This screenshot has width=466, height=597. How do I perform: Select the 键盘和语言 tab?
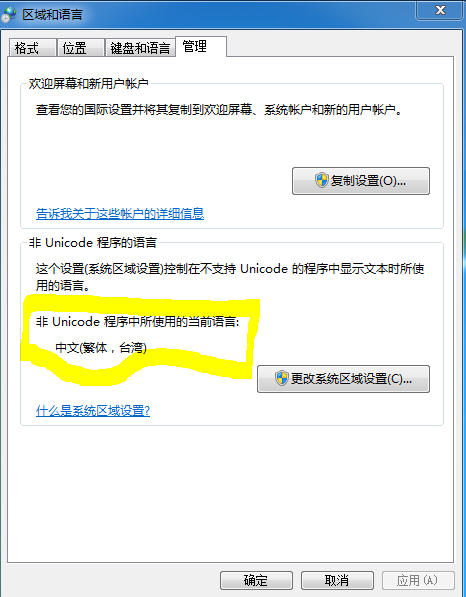[140, 48]
